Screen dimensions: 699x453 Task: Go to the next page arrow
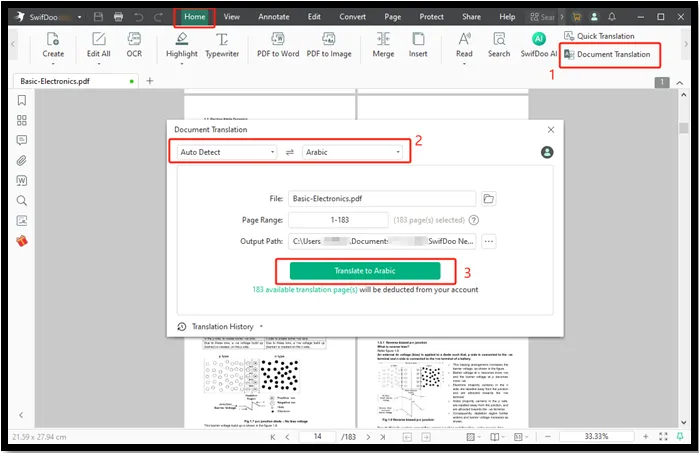[368, 437]
